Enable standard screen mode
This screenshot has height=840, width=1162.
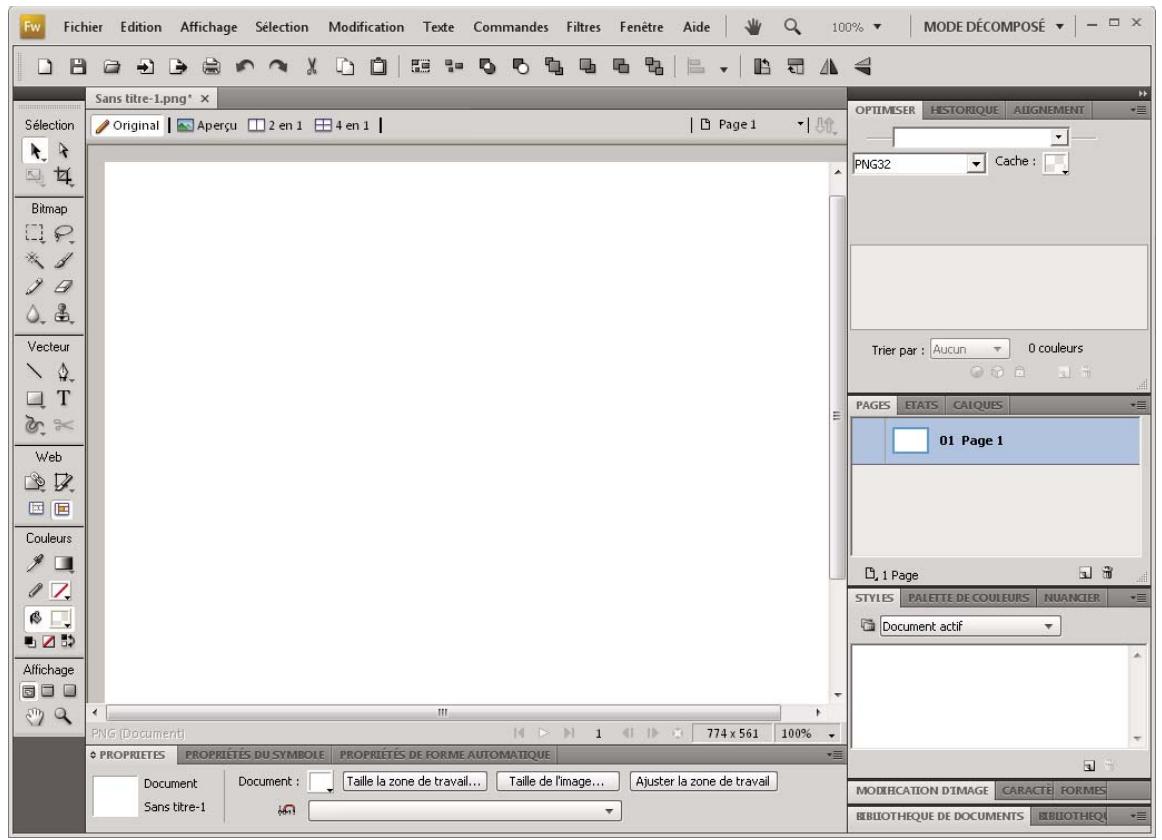point(28,691)
